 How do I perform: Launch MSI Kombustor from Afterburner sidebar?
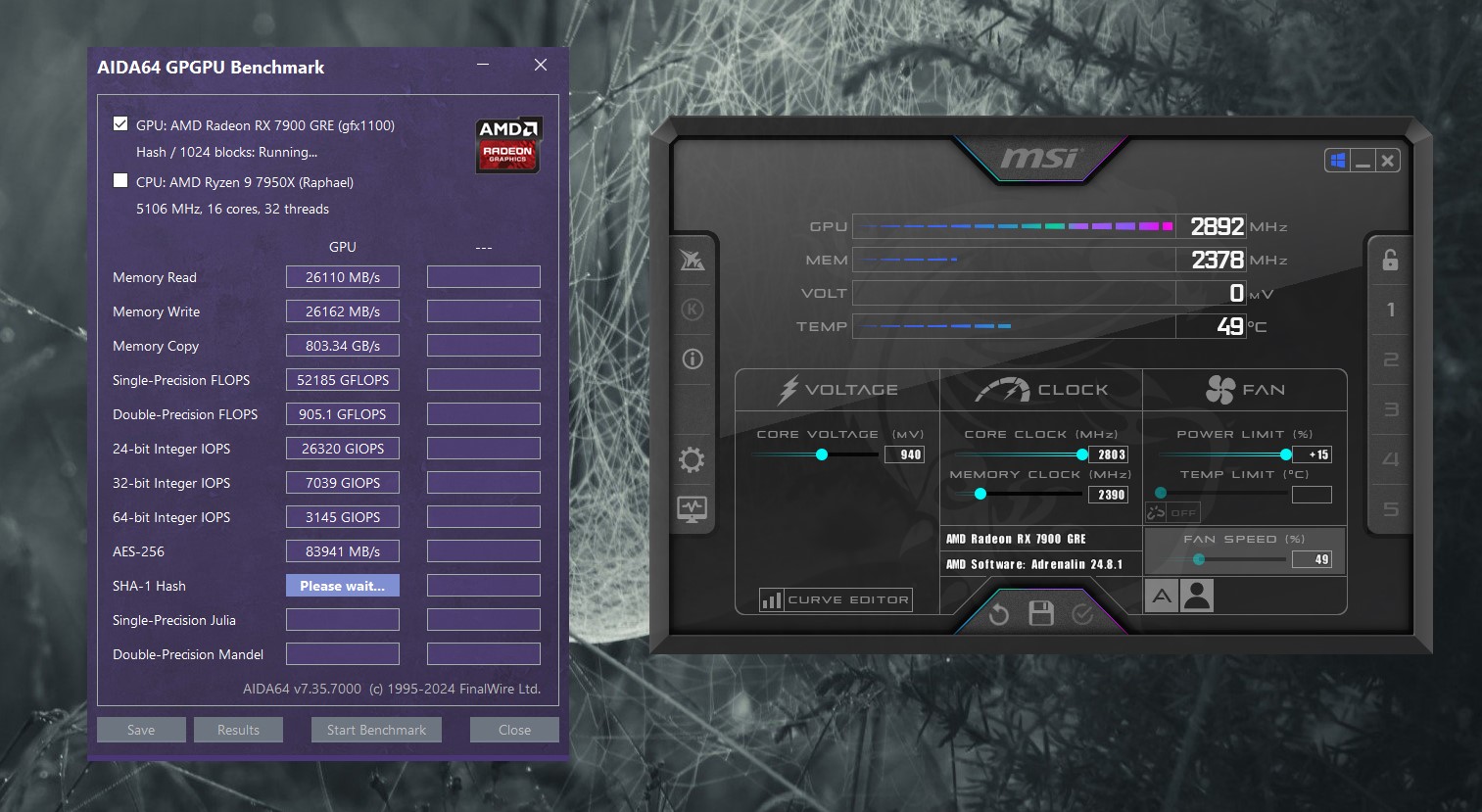(x=692, y=260)
